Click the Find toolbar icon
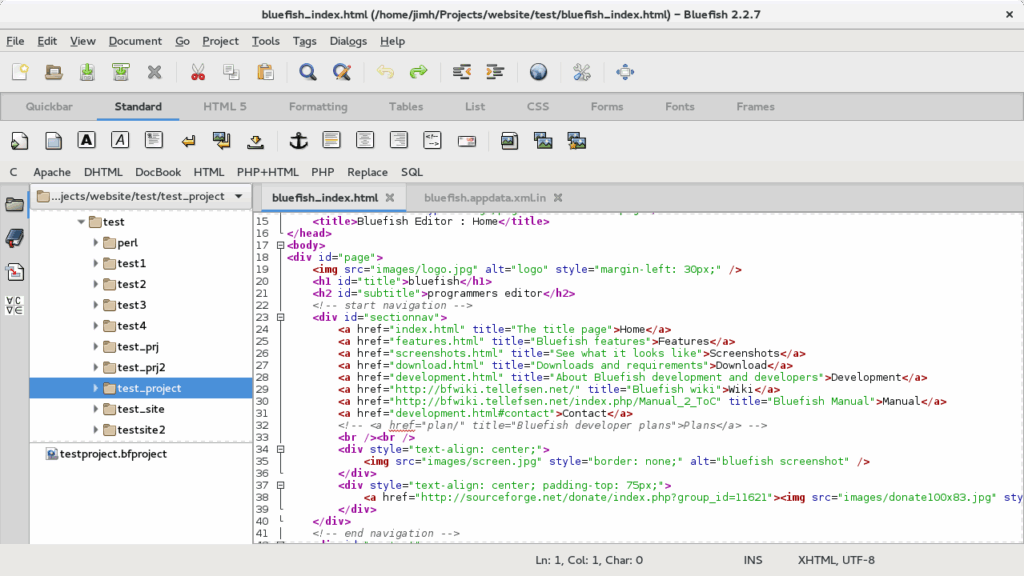 click(x=309, y=72)
